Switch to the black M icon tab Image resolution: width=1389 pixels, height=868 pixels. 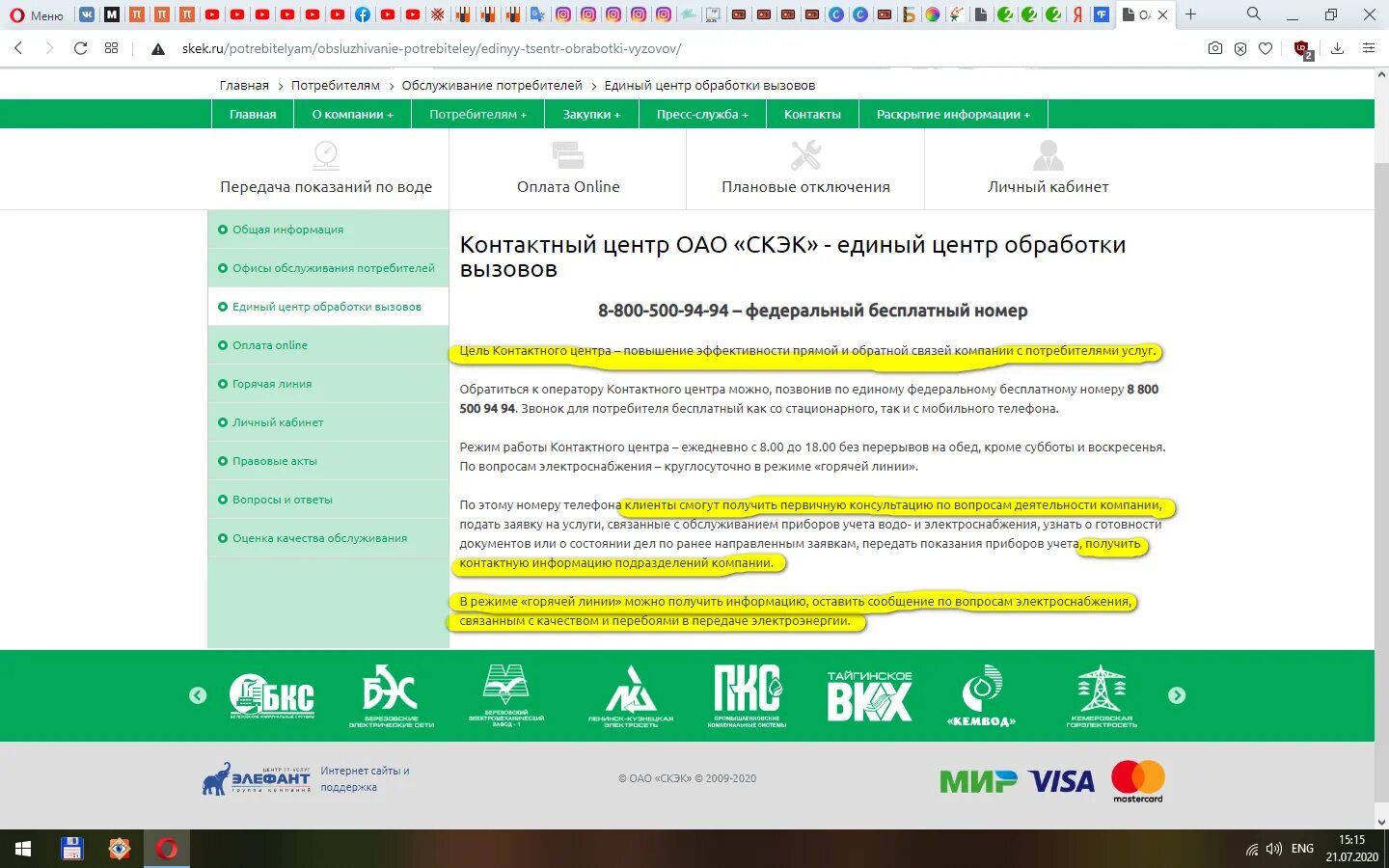point(112,14)
